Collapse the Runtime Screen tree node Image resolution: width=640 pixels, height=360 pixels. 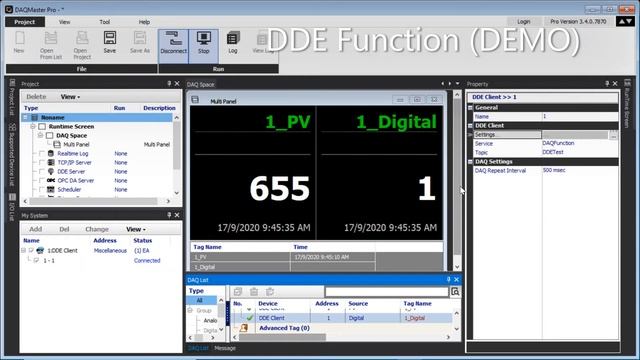[x=33, y=127]
